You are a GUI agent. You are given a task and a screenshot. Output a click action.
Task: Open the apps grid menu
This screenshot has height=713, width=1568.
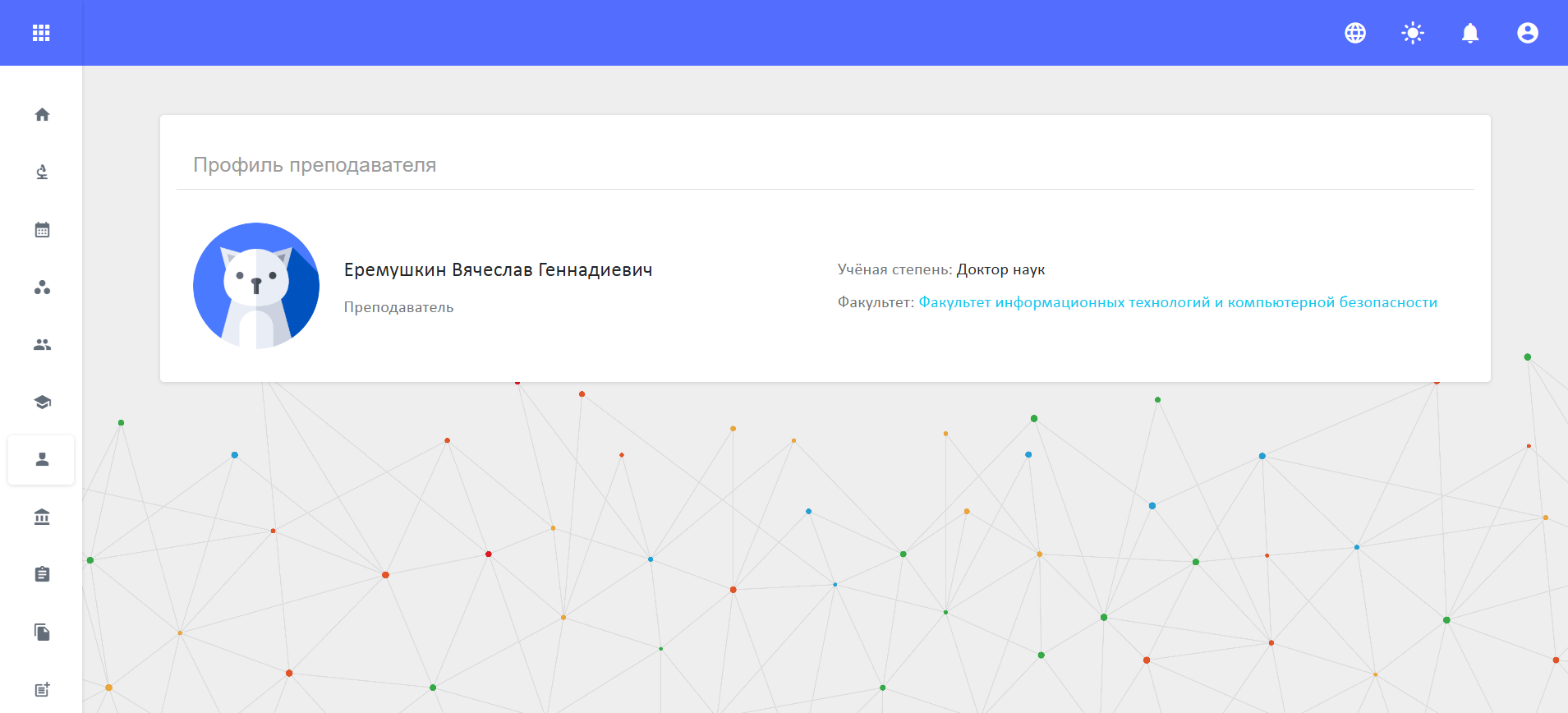point(41,33)
